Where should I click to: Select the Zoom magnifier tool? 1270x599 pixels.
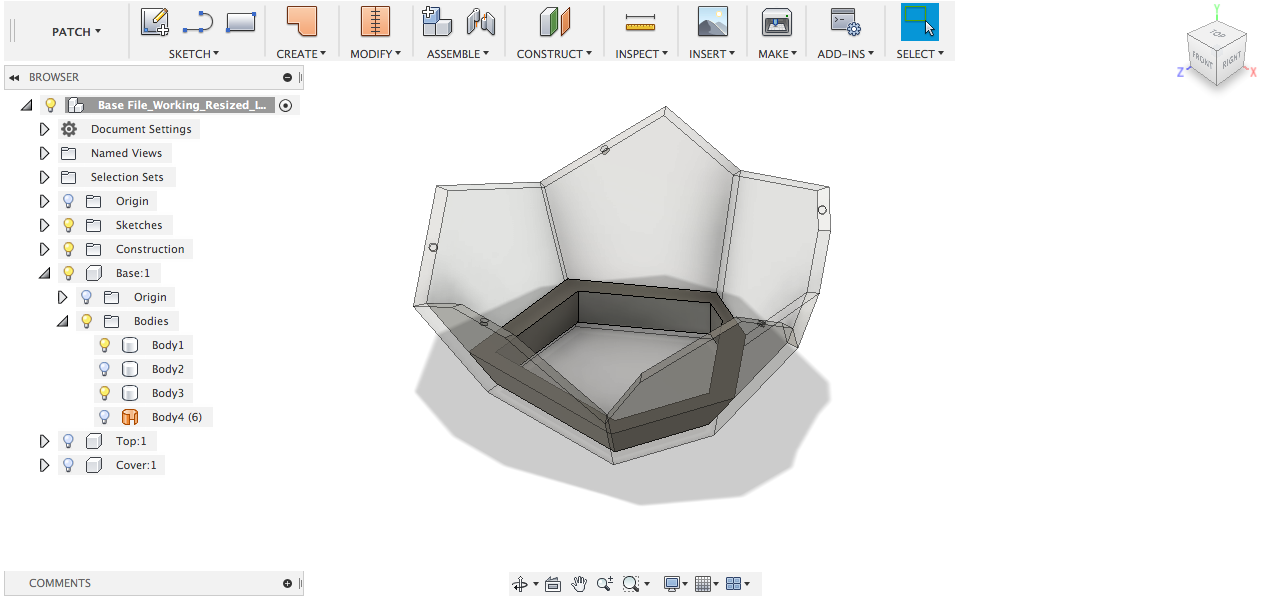click(x=605, y=584)
